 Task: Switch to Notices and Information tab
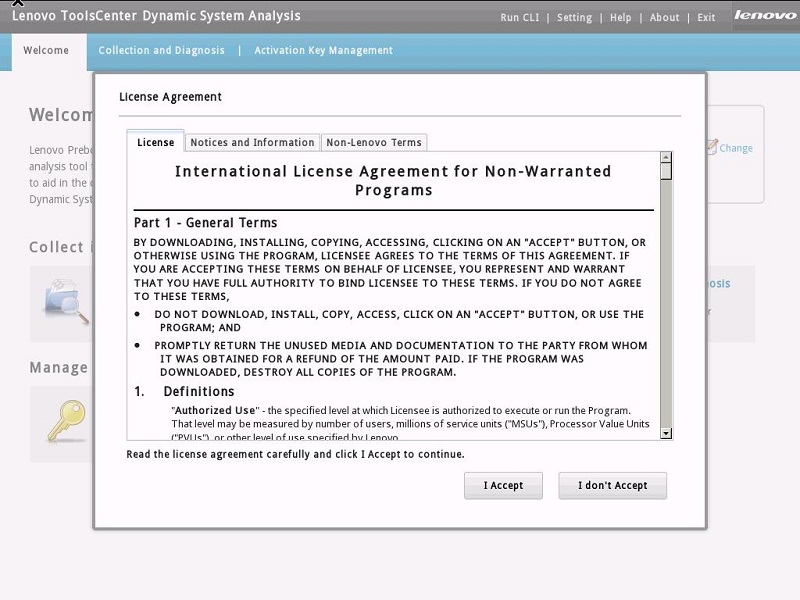click(x=252, y=142)
